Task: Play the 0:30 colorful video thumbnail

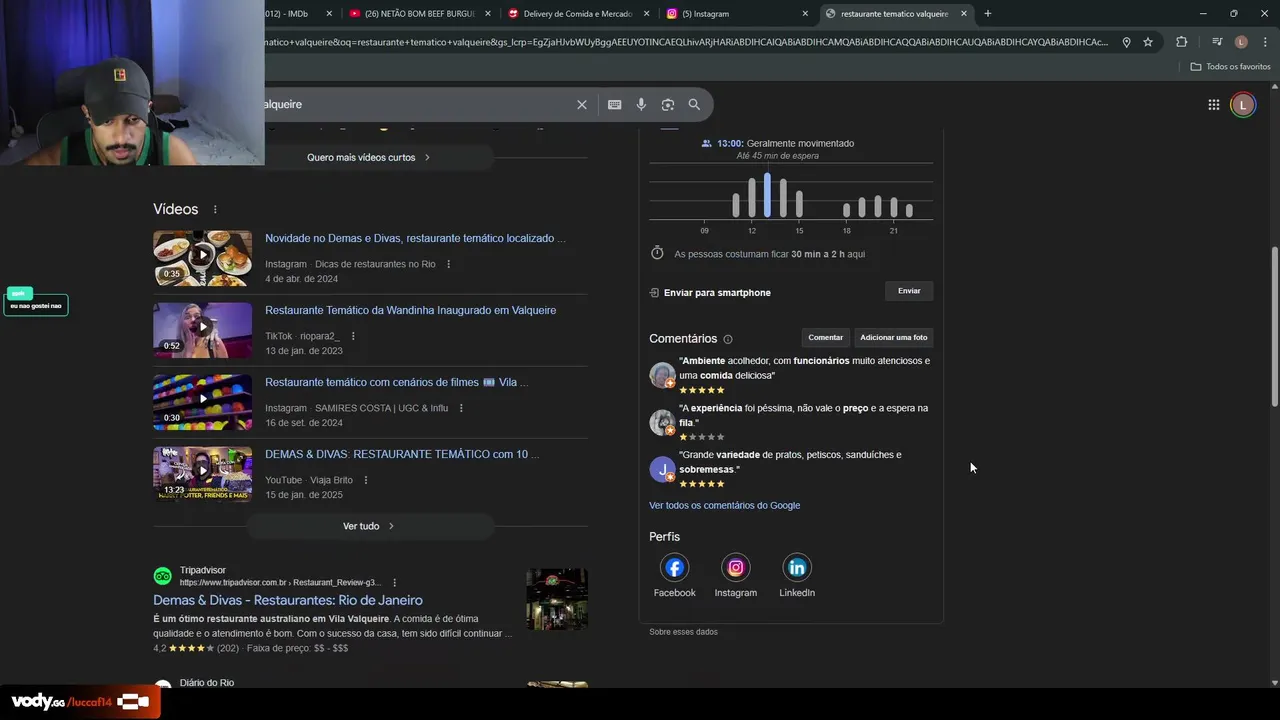Action: 202,402
